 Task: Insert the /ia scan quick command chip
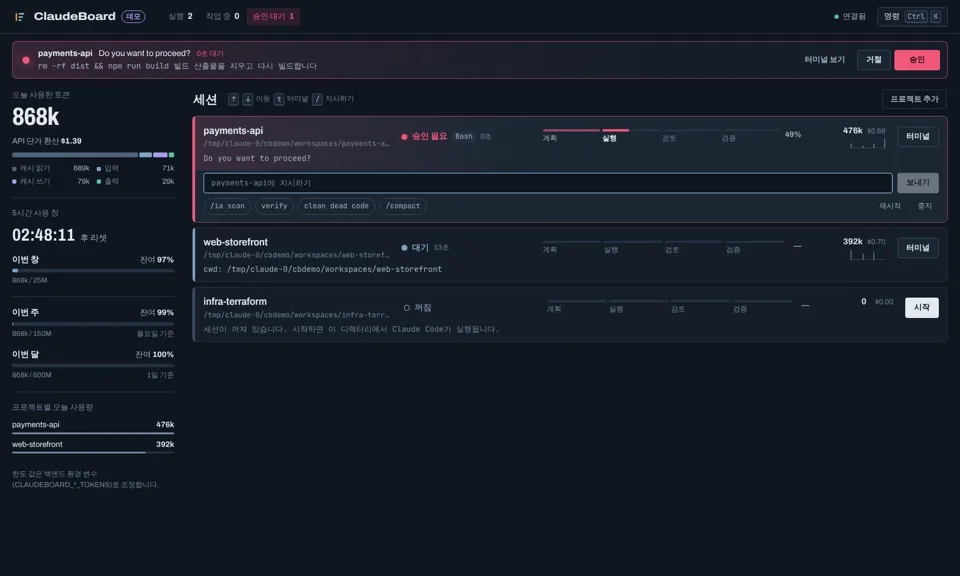coord(227,206)
